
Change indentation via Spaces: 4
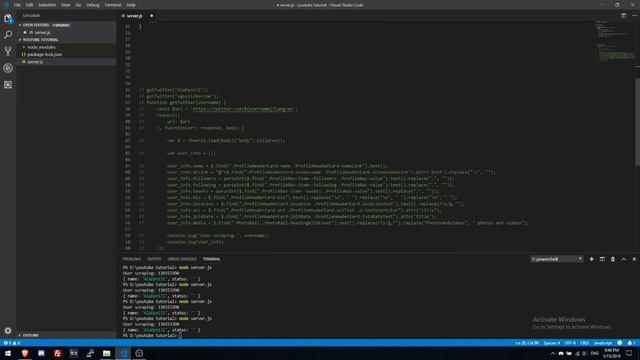click(552, 343)
